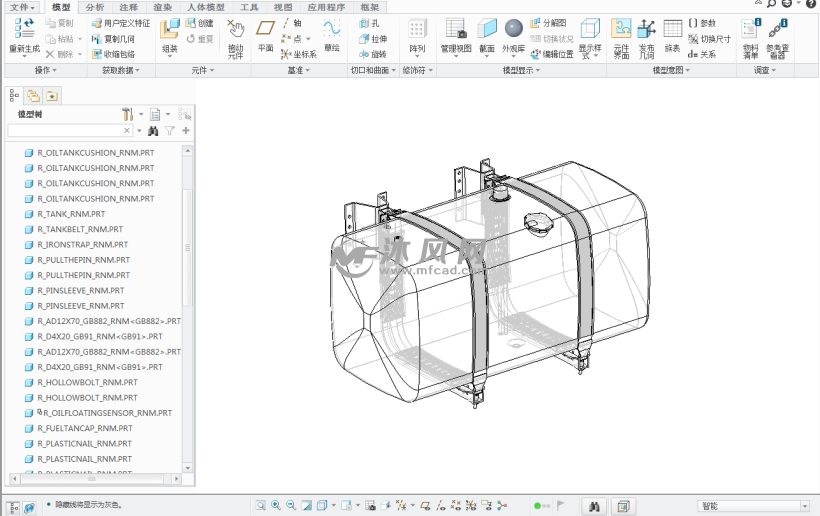Toggle datum point display in bottom toolbar
This screenshot has height=516, width=820.
(x=455, y=506)
